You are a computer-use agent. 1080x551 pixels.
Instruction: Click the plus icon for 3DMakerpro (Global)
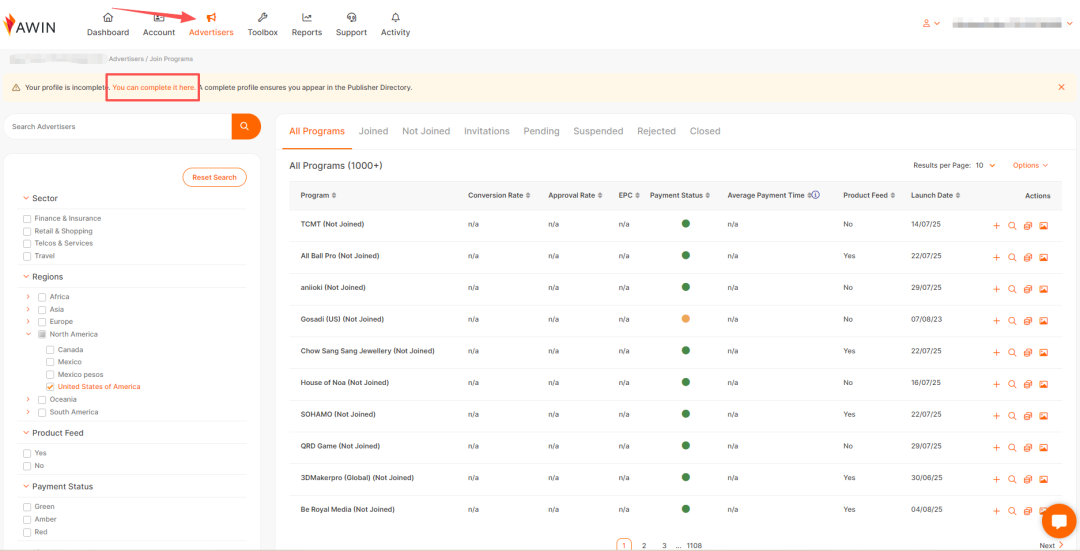(x=996, y=479)
